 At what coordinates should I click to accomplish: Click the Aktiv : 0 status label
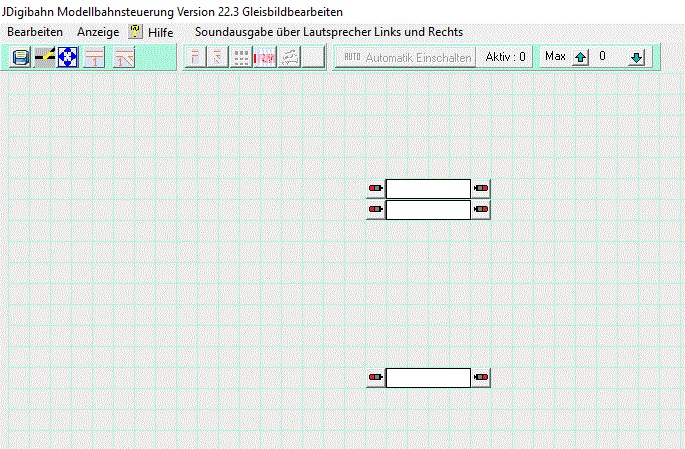505,57
